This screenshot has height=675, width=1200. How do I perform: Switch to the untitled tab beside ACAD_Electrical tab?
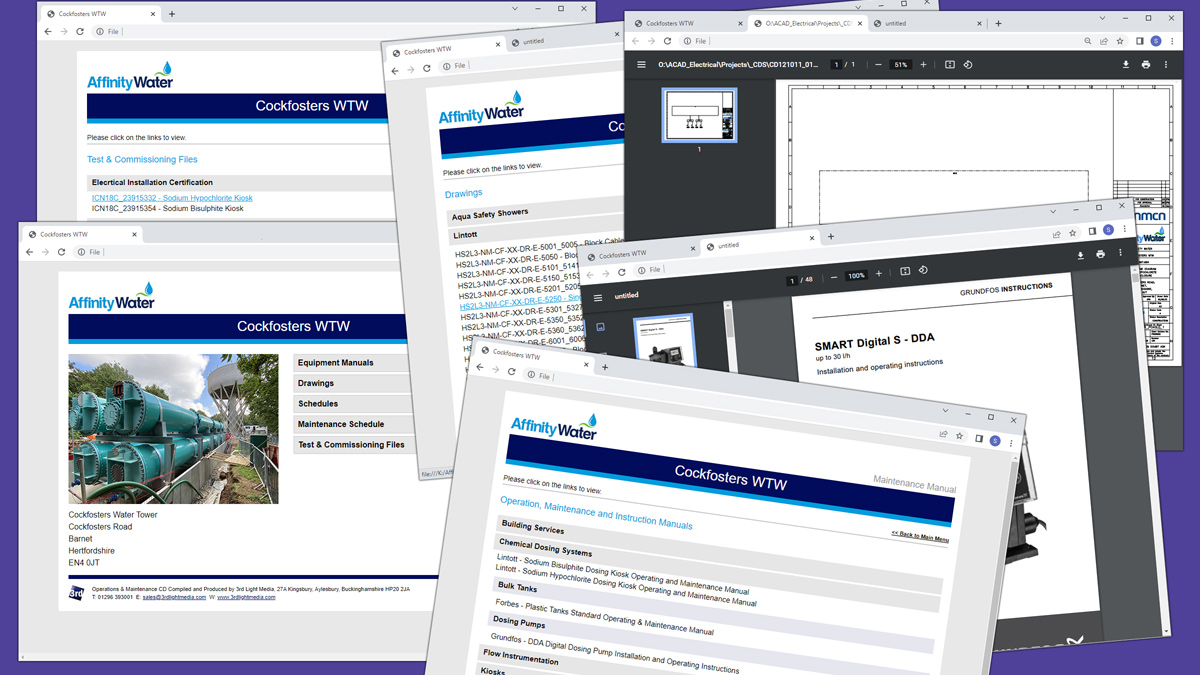coord(896,23)
